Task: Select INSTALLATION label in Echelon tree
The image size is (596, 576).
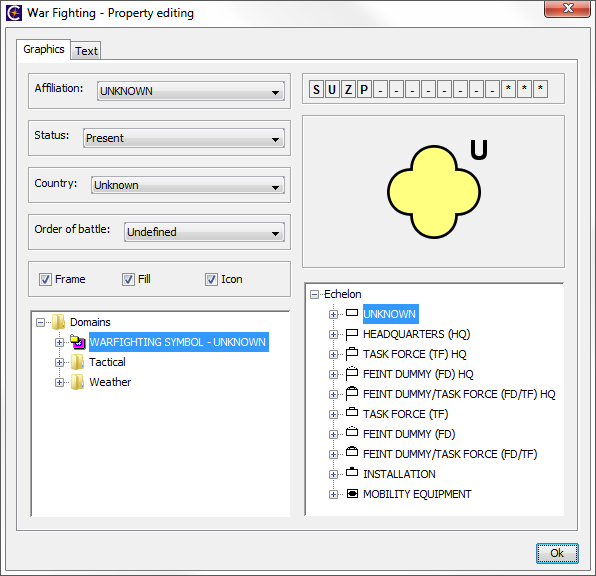Action: point(399,474)
